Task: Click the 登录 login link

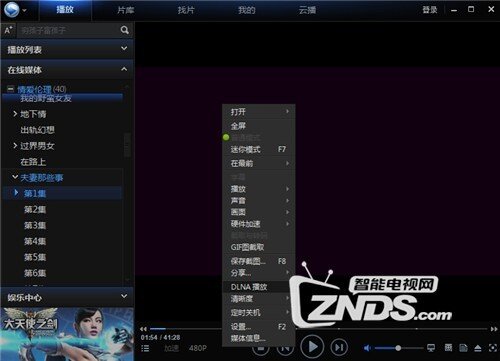Action: pos(430,10)
